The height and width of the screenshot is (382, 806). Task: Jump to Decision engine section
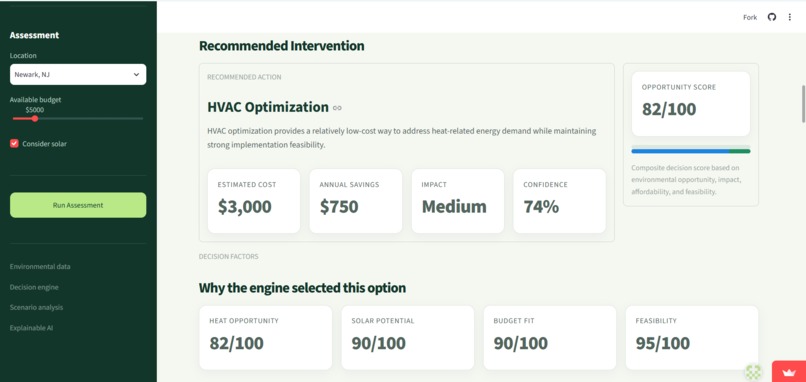34,287
